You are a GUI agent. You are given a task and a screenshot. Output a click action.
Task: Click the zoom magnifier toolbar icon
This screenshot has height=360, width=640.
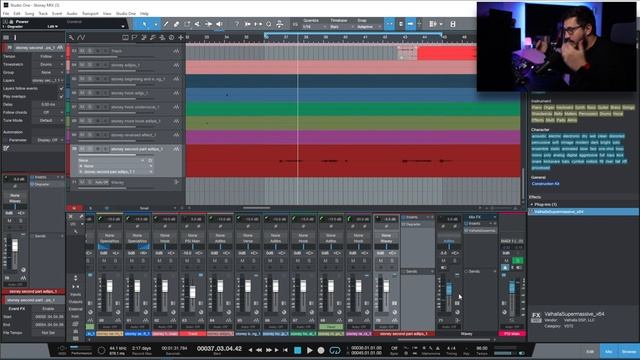[269, 24]
